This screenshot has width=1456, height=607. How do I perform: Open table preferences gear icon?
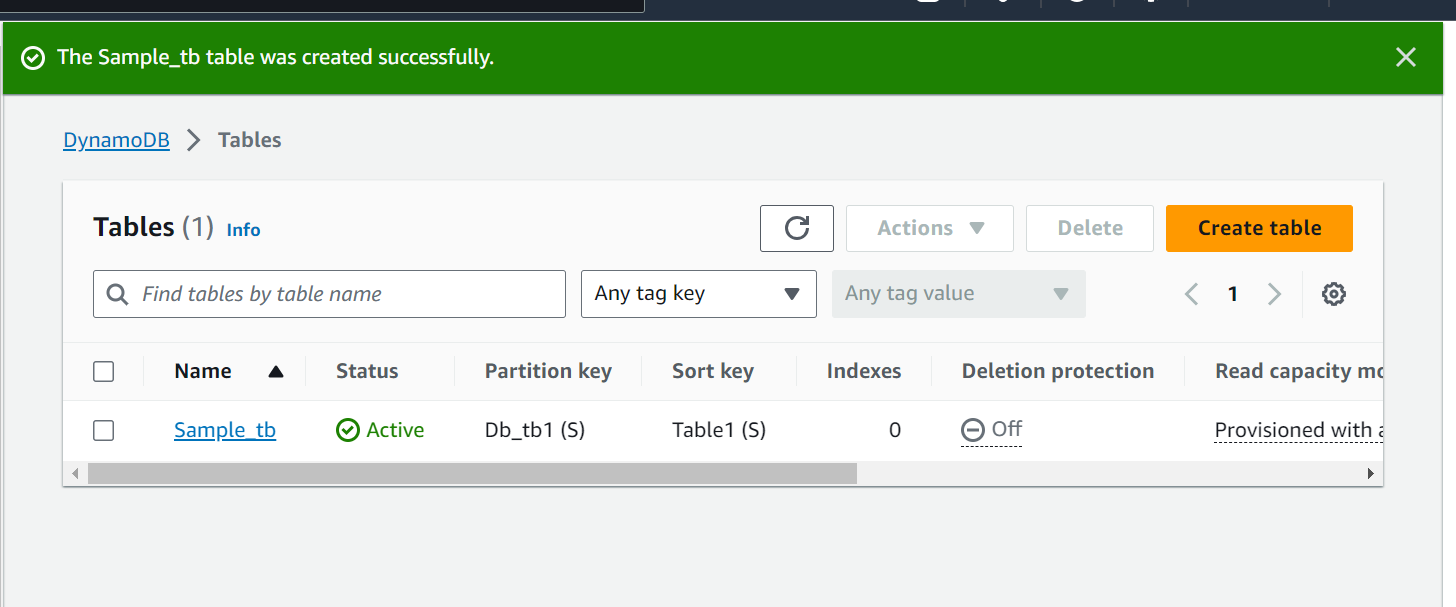[x=1333, y=294]
